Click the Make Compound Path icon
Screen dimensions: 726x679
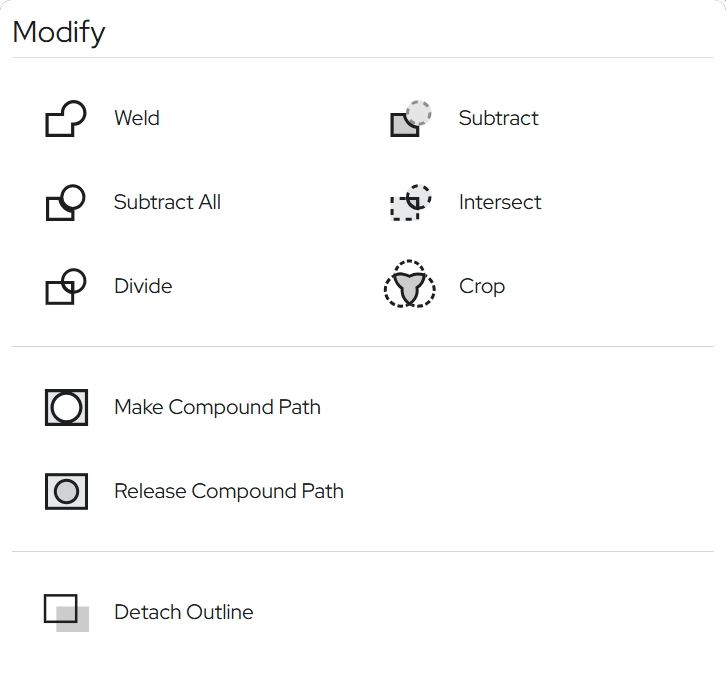click(x=66, y=408)
